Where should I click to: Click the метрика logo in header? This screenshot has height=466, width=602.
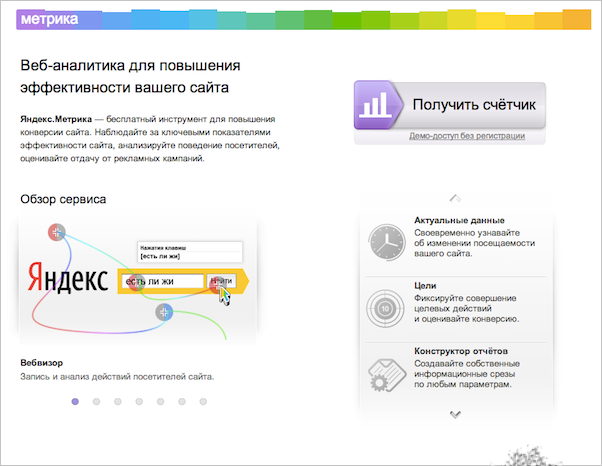49,19
